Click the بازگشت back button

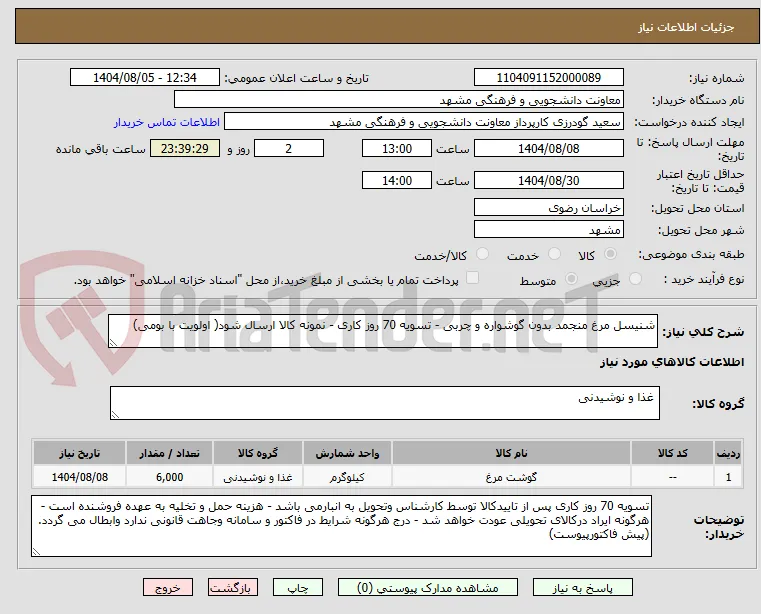(233, 587)
